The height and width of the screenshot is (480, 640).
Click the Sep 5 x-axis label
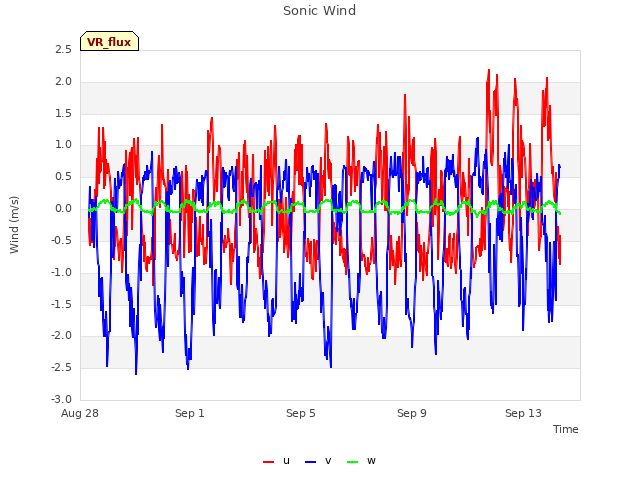301,413
